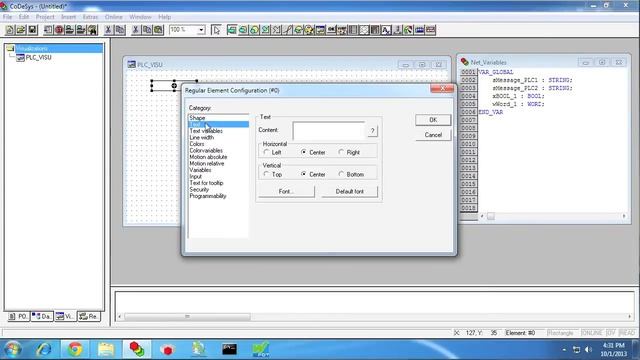Open Google Chrome from the taskbar

pyautogui.click(x=75, y=349)
